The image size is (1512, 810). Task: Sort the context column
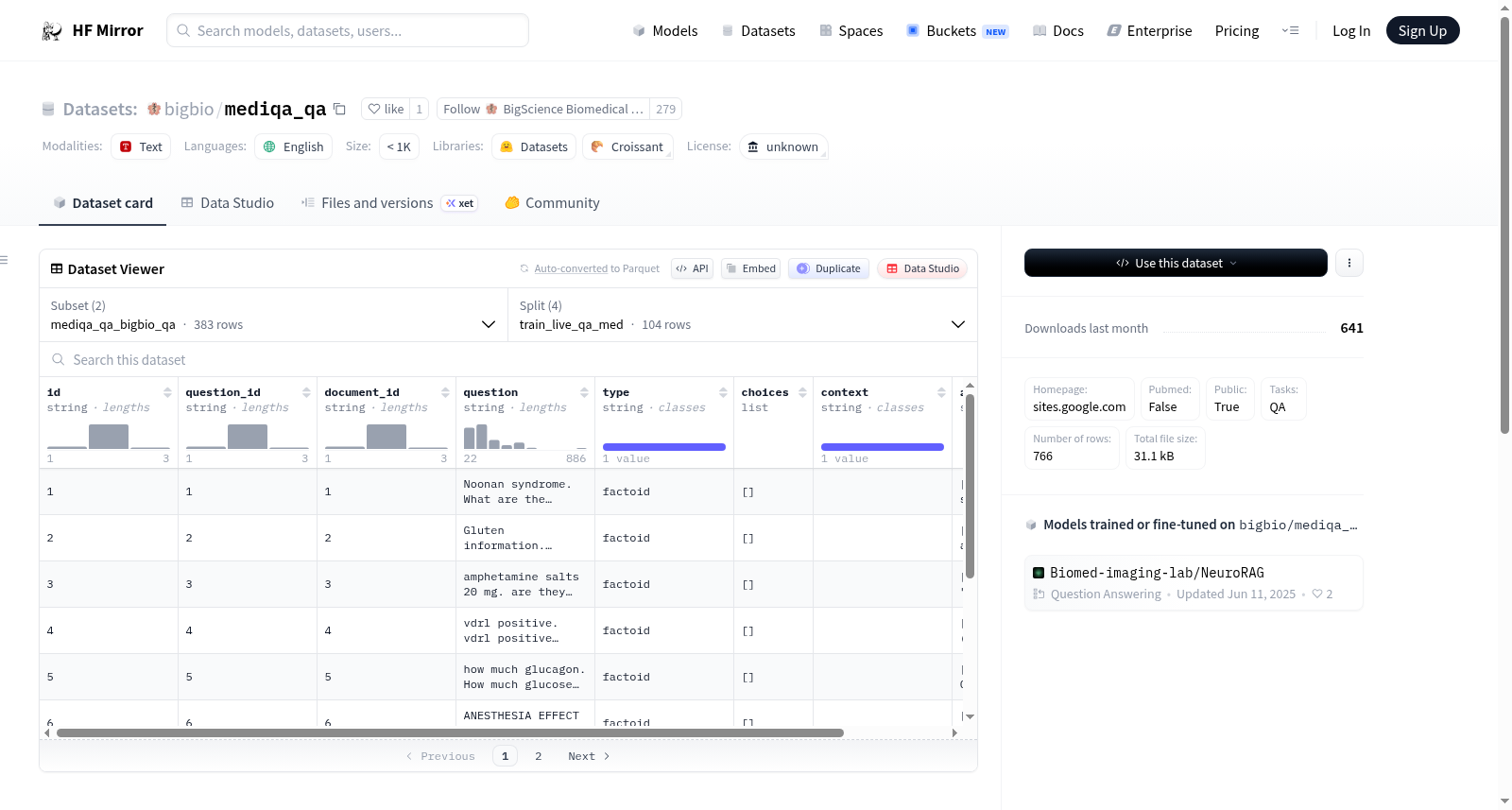941,392
